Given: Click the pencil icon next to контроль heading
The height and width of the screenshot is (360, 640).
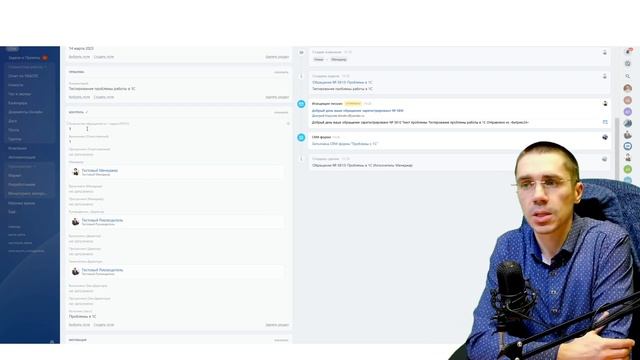Looking at the screenshot, I should point(87,112).
